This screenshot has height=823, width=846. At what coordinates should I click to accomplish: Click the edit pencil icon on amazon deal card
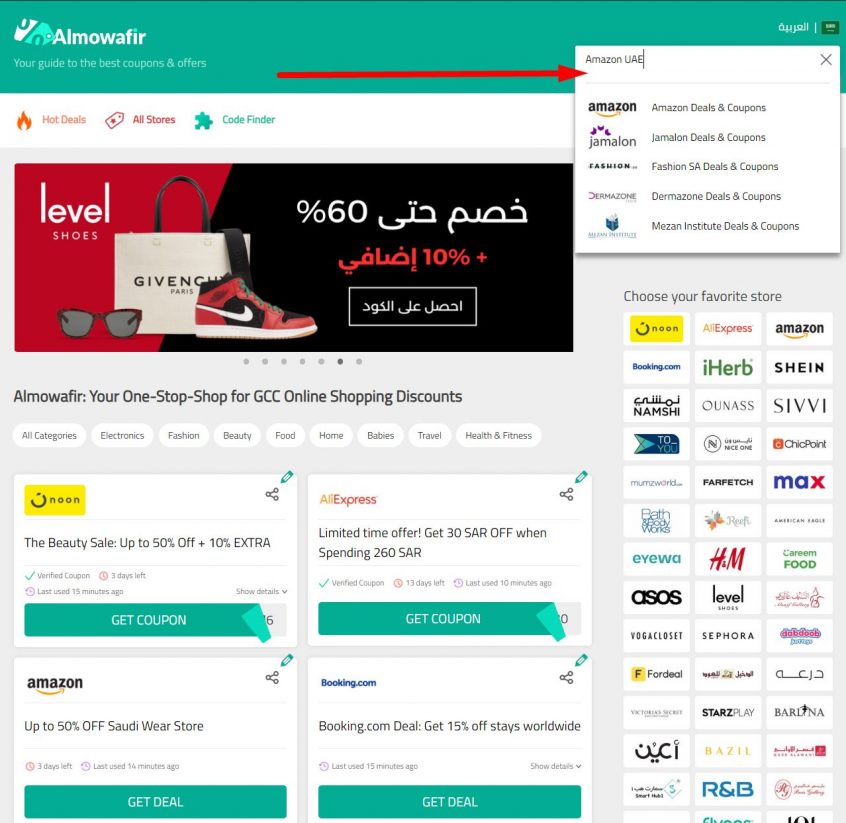click(x=287, y=659)
